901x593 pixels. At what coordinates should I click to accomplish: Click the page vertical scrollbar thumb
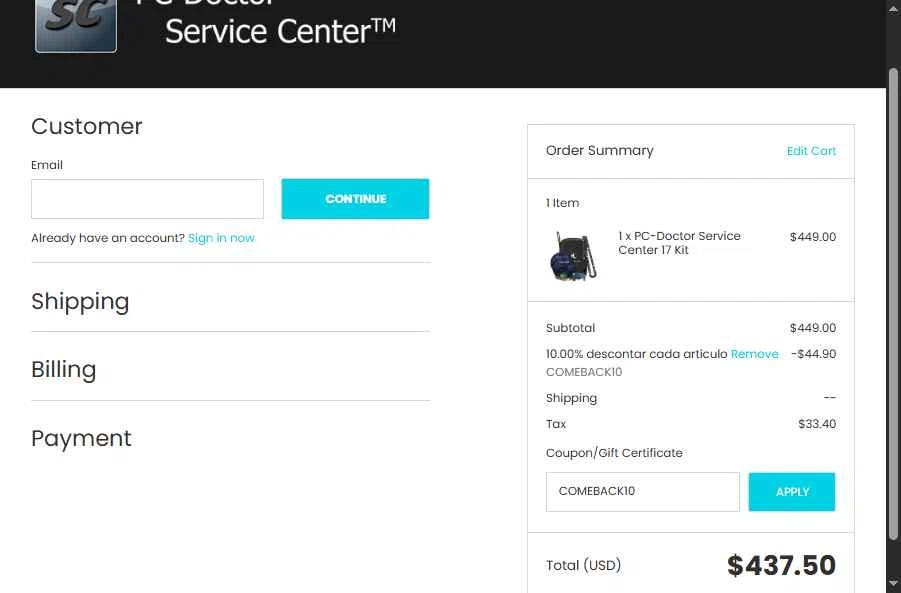(x=893, y=305)
